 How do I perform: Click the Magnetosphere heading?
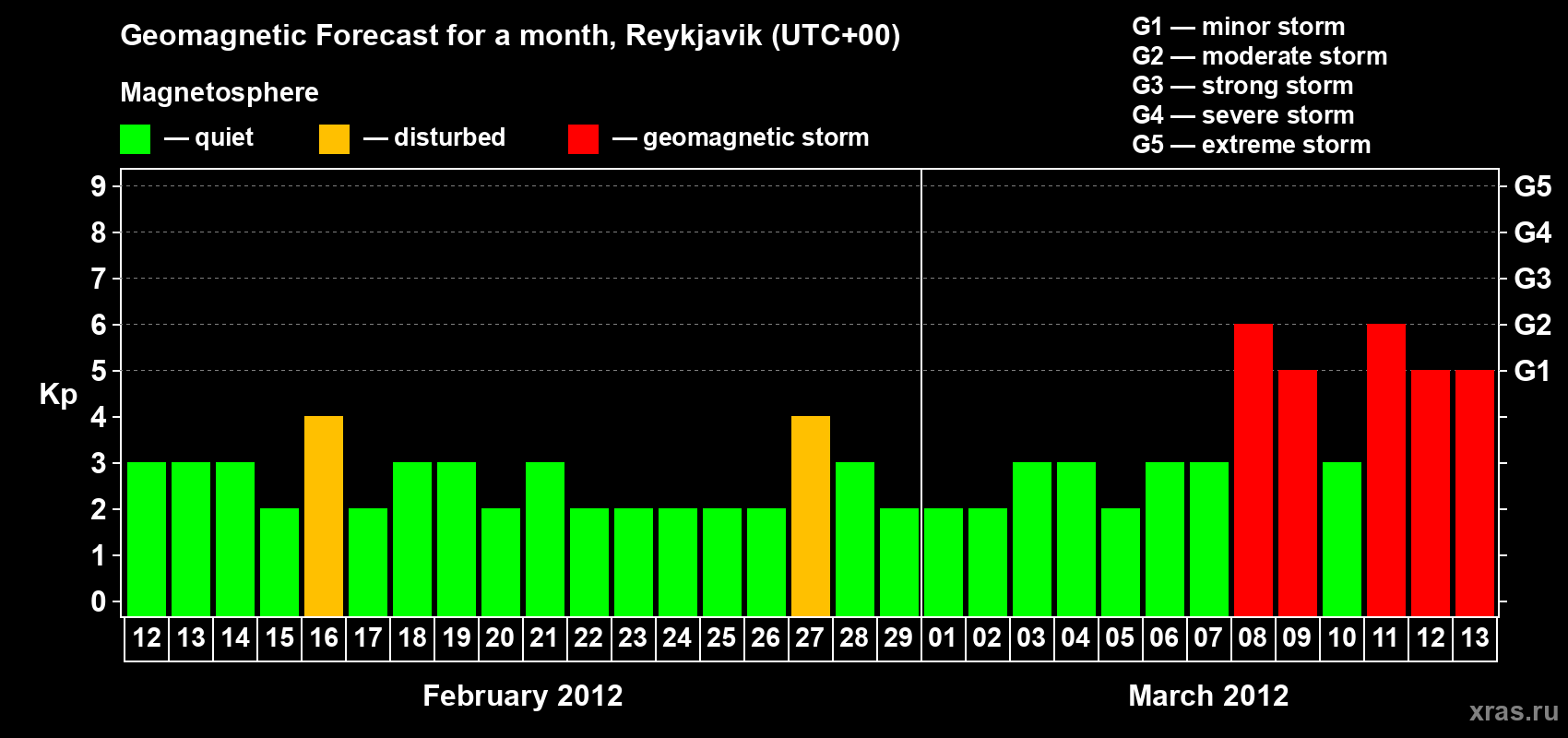(x=220, y=92)
